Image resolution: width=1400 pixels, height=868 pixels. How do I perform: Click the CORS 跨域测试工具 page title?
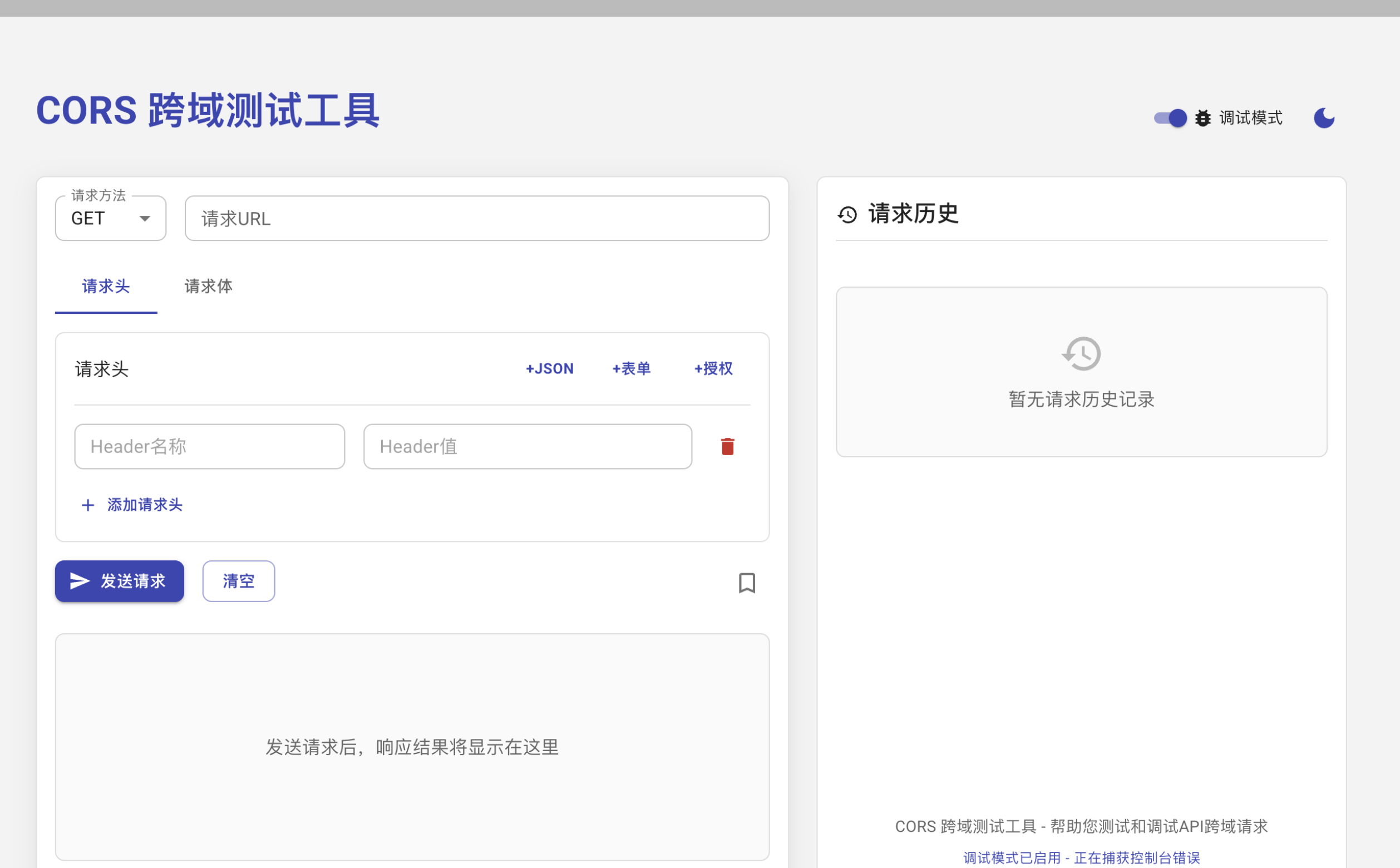click(208, 110)
